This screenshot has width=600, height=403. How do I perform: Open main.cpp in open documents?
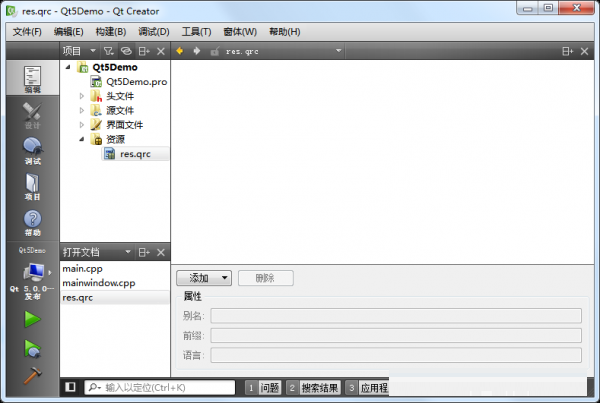[x=83, y=269]
